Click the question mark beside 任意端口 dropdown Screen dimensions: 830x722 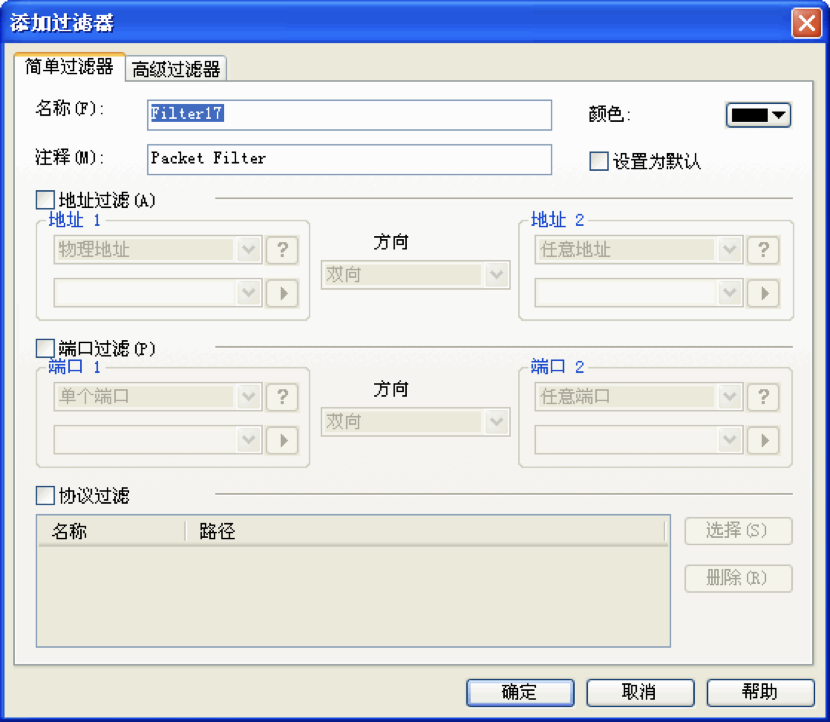[763, 396]
